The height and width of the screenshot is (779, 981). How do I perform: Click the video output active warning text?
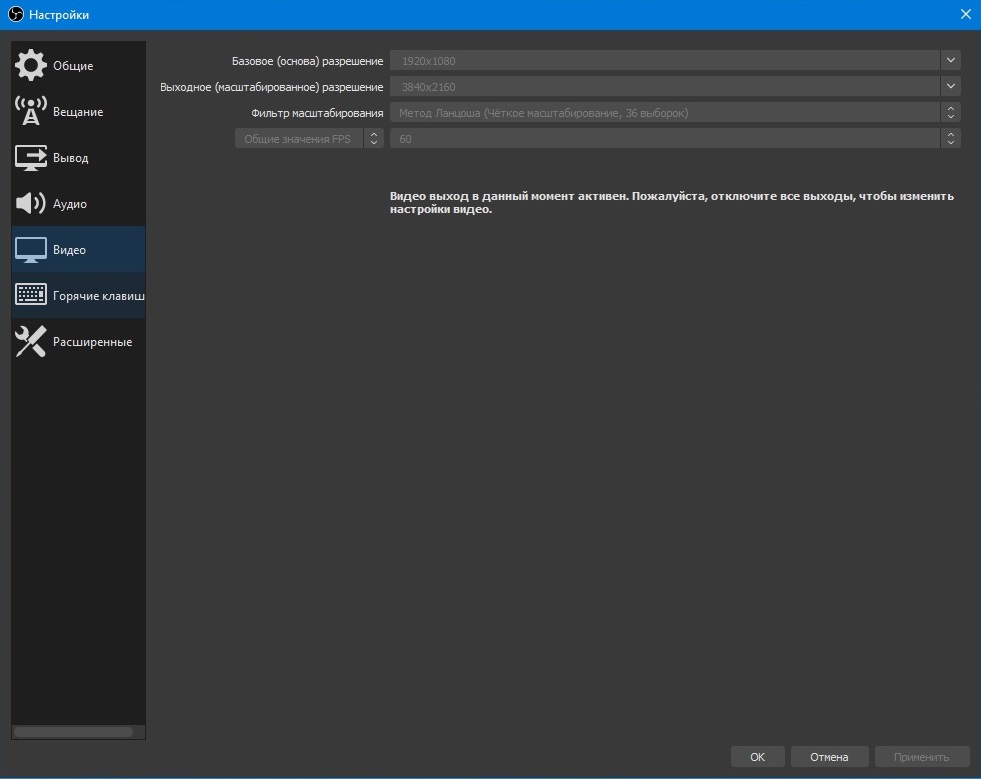[x=672, y=202]
